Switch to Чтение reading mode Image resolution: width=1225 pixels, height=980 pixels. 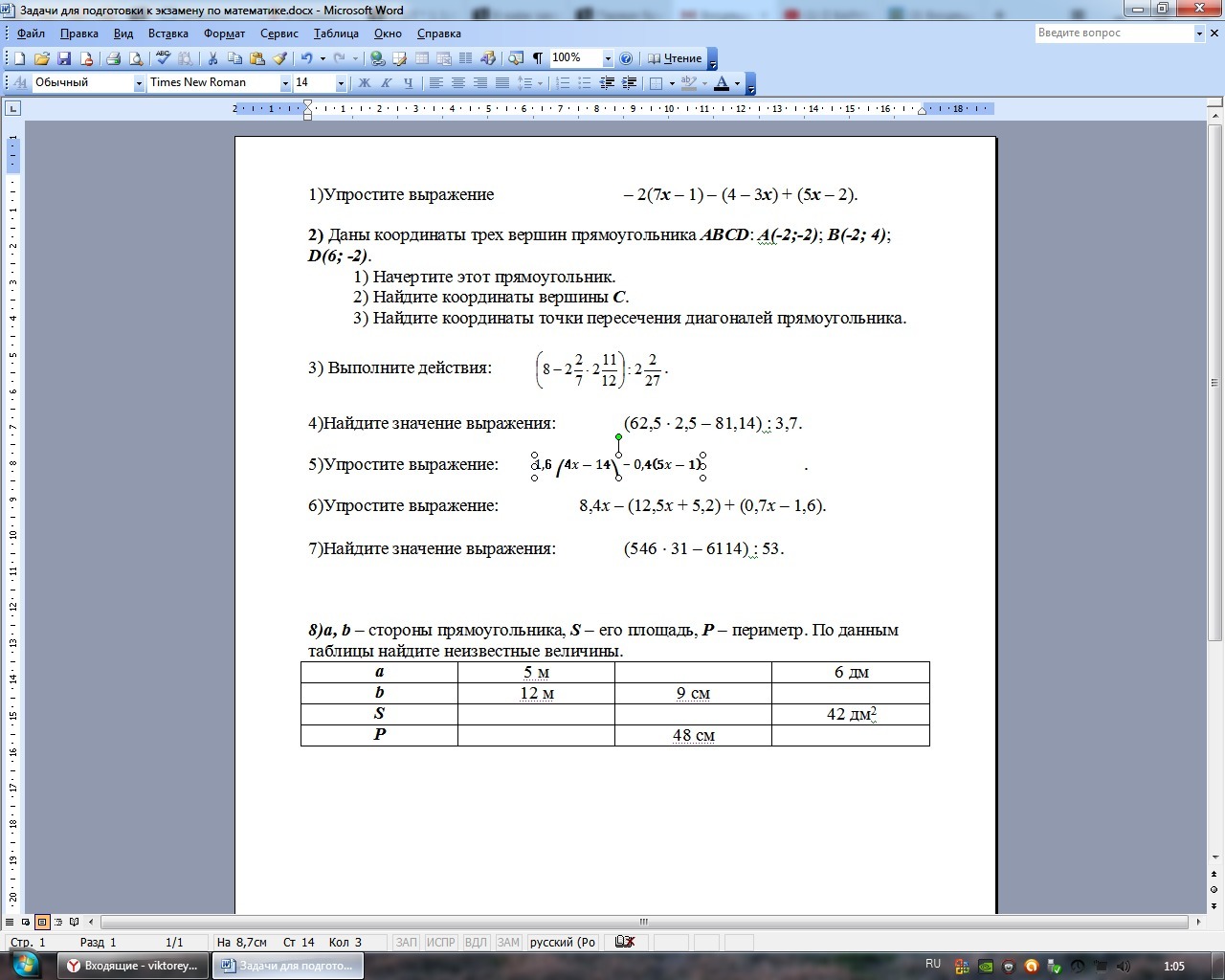pyautogui.click(x=675, y=58)
